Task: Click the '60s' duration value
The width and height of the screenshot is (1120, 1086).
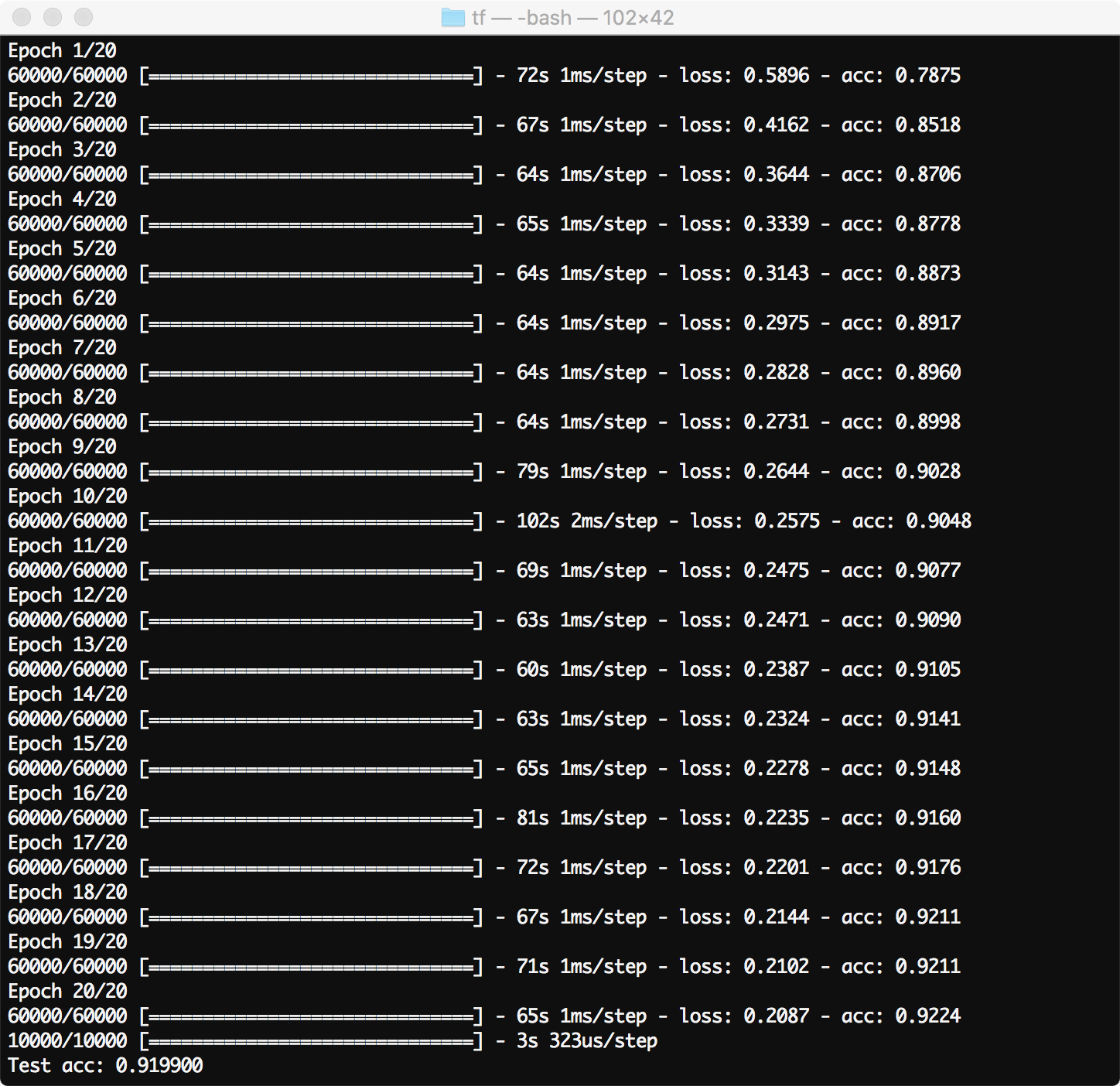Action: pyautogui.click(x=533, y=670)
